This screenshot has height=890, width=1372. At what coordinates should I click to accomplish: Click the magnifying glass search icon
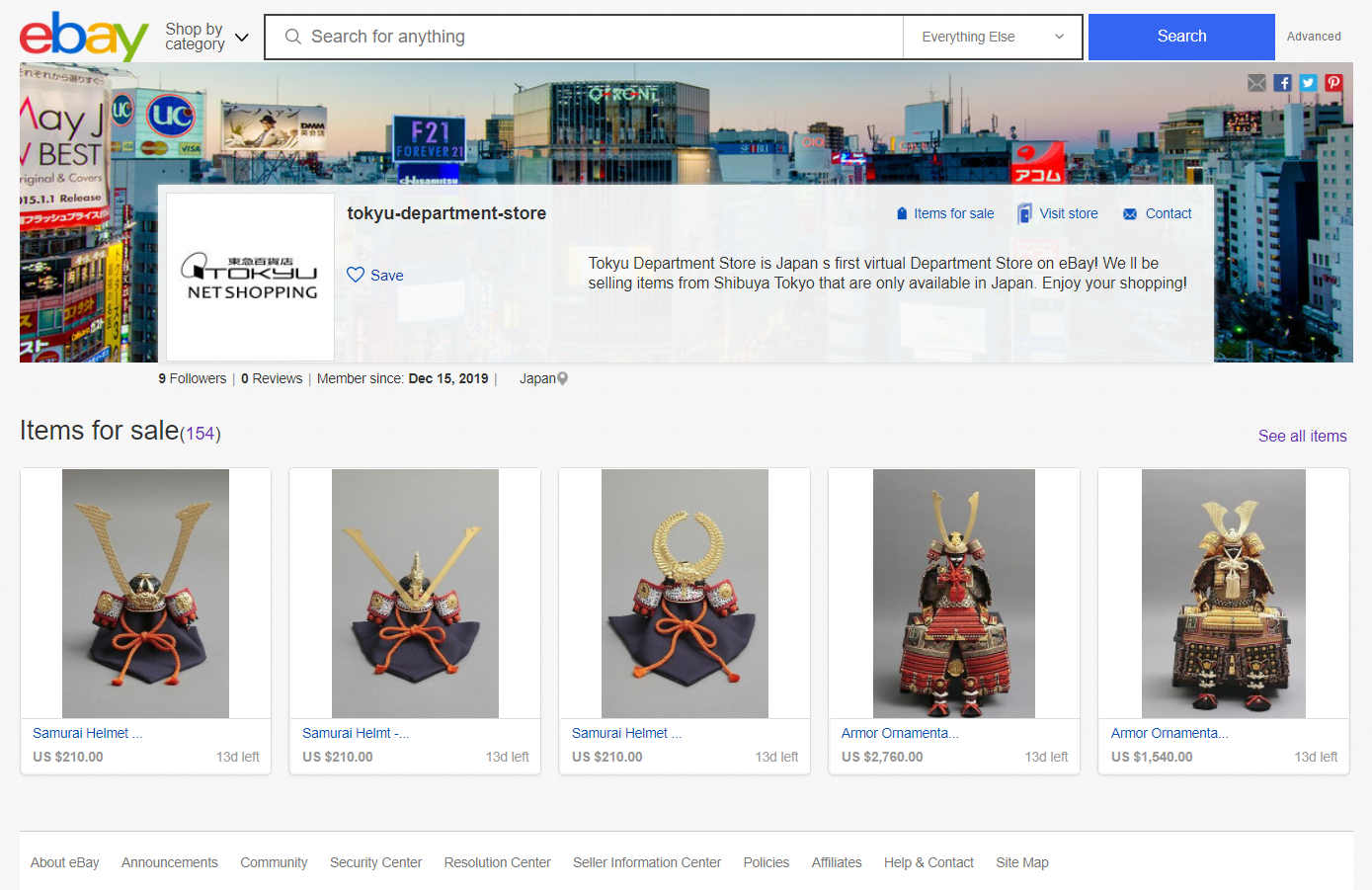pos(292,37)
